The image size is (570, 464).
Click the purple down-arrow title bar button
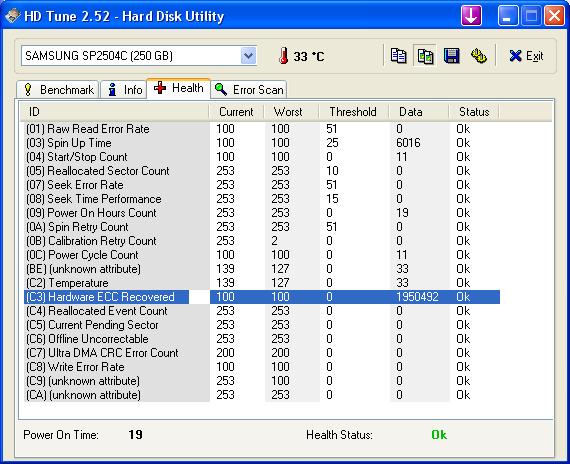[471, 16]
